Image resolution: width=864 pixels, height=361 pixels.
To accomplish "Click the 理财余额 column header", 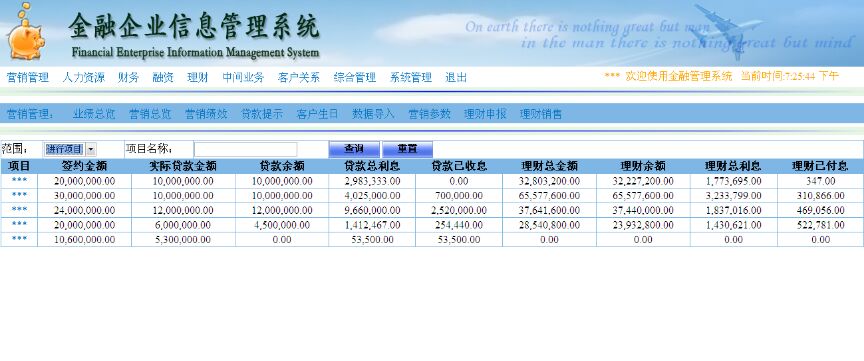I will [x=643, y=166].
